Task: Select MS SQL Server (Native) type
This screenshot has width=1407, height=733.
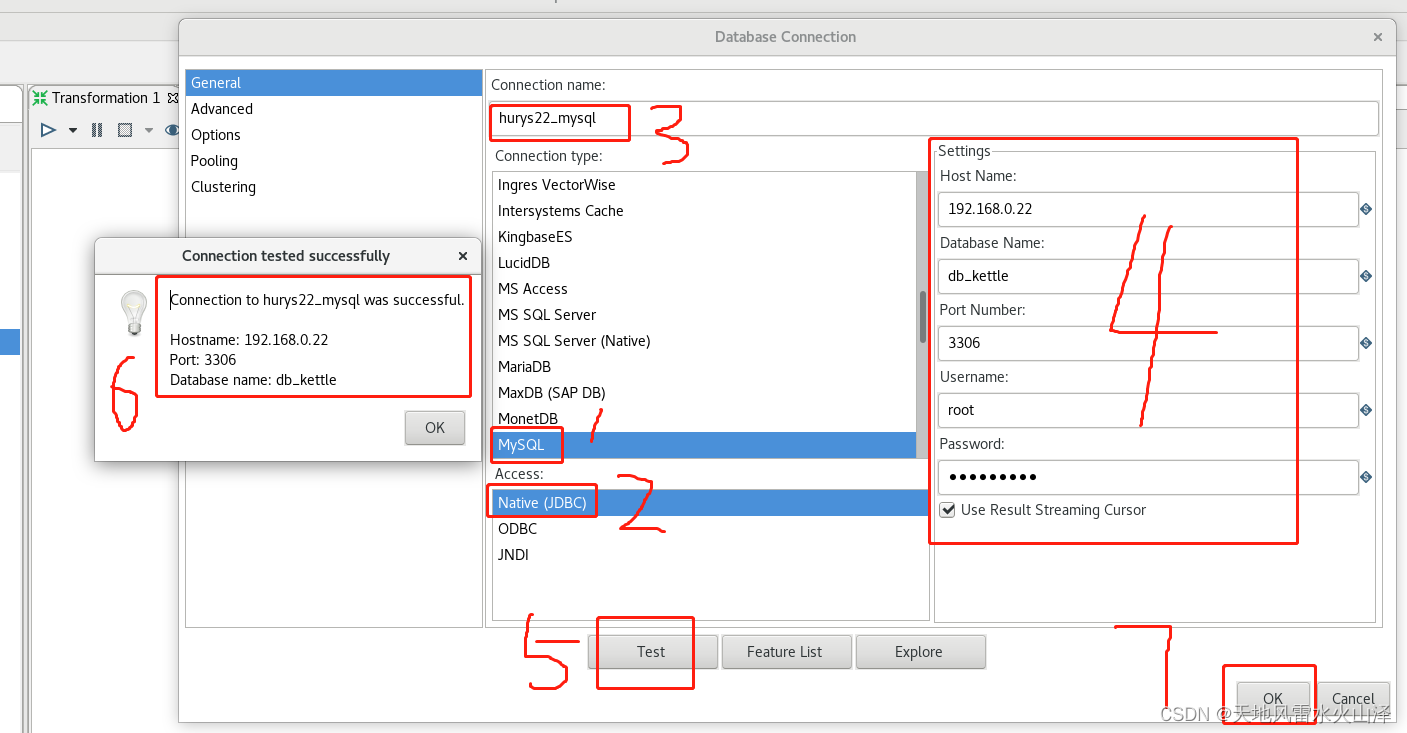Action: point(704,341)
